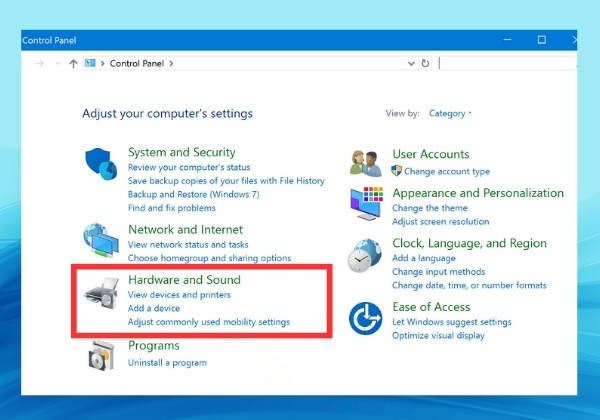Open the recent locations dropdown arrow
600x420 pixels.
tap(58, 63)
